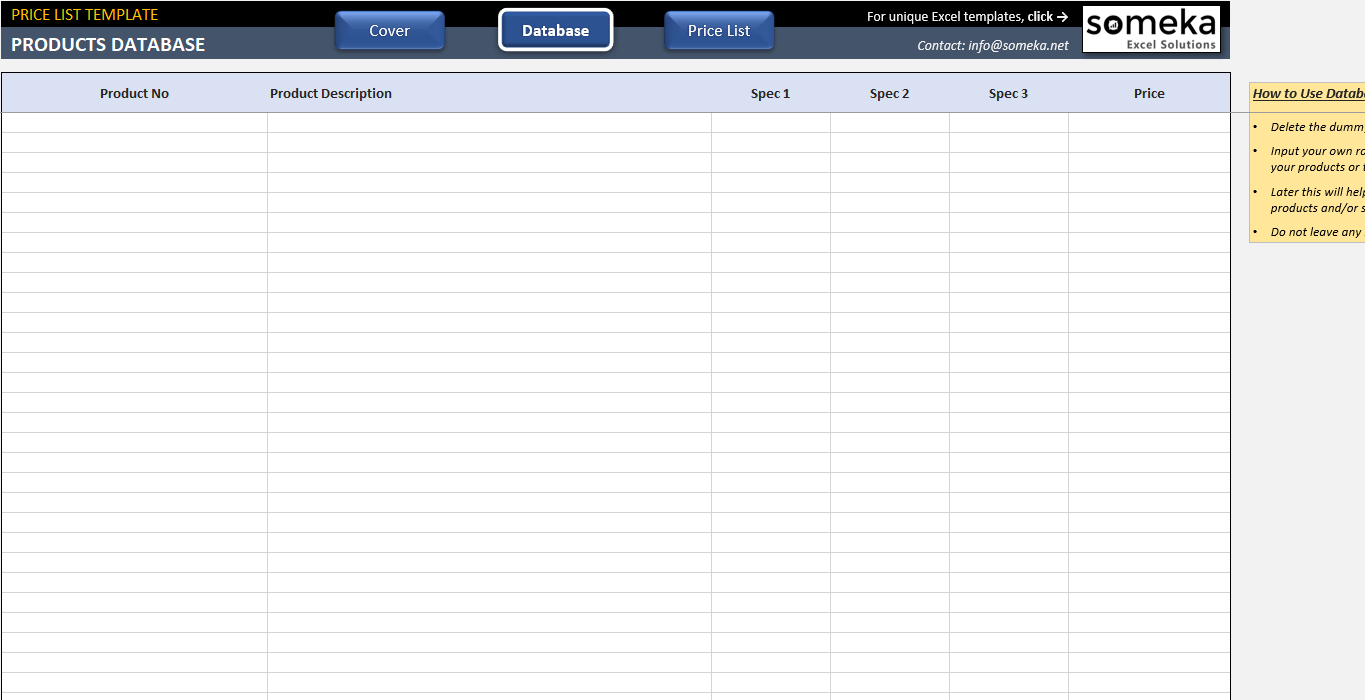The height and width of the screenshot is (700, 1365).
Task: Click the contact email info@someka.net
Action: point(993,45)
